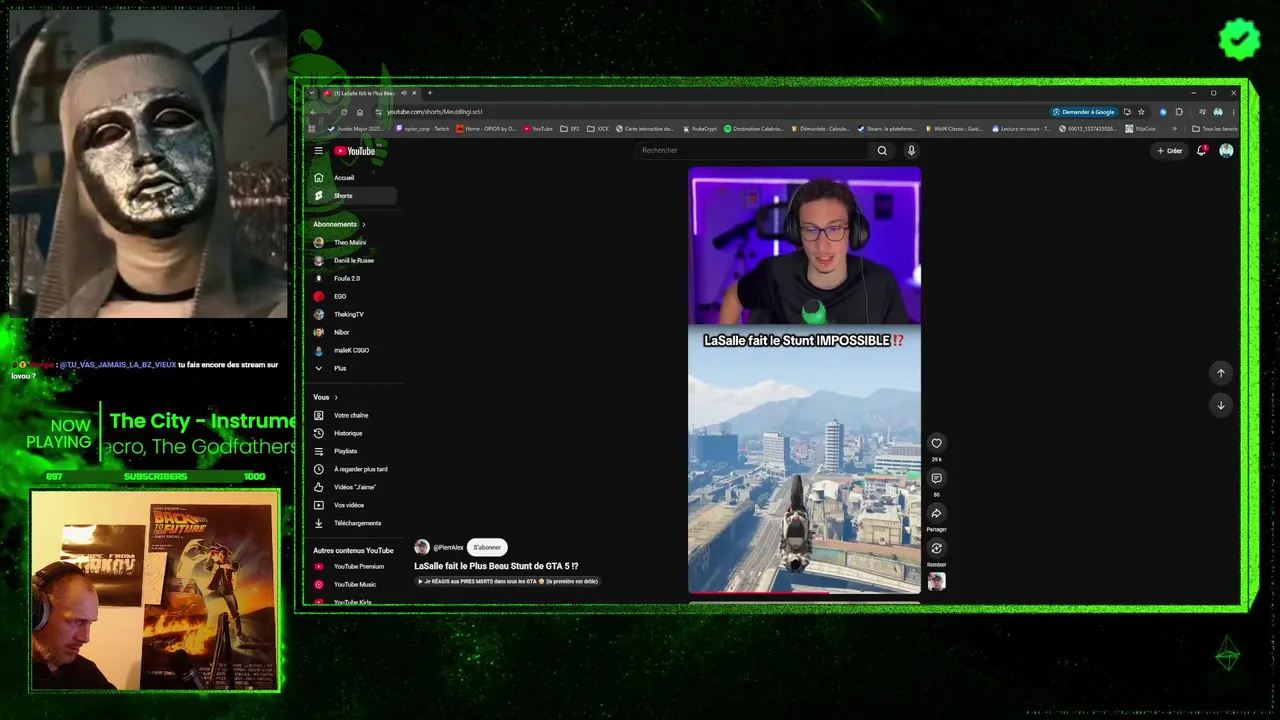This screenshot has width=1280, height=720.
Task: Go to the next Short with down arrow
Action: [1220, 405]
